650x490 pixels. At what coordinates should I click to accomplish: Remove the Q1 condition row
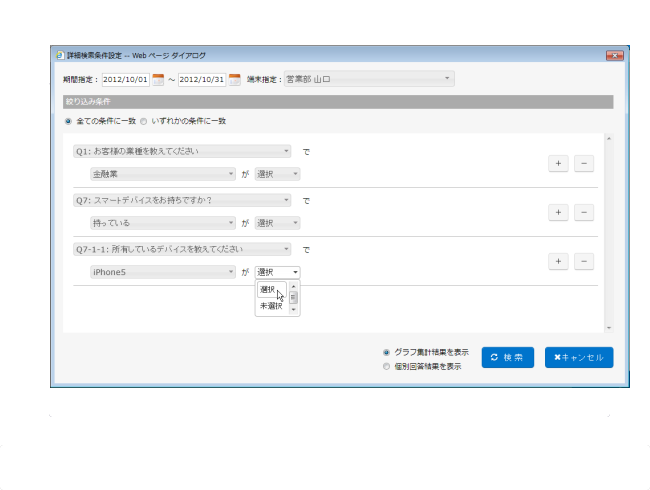pyautogui.click(x=584, y=163)
